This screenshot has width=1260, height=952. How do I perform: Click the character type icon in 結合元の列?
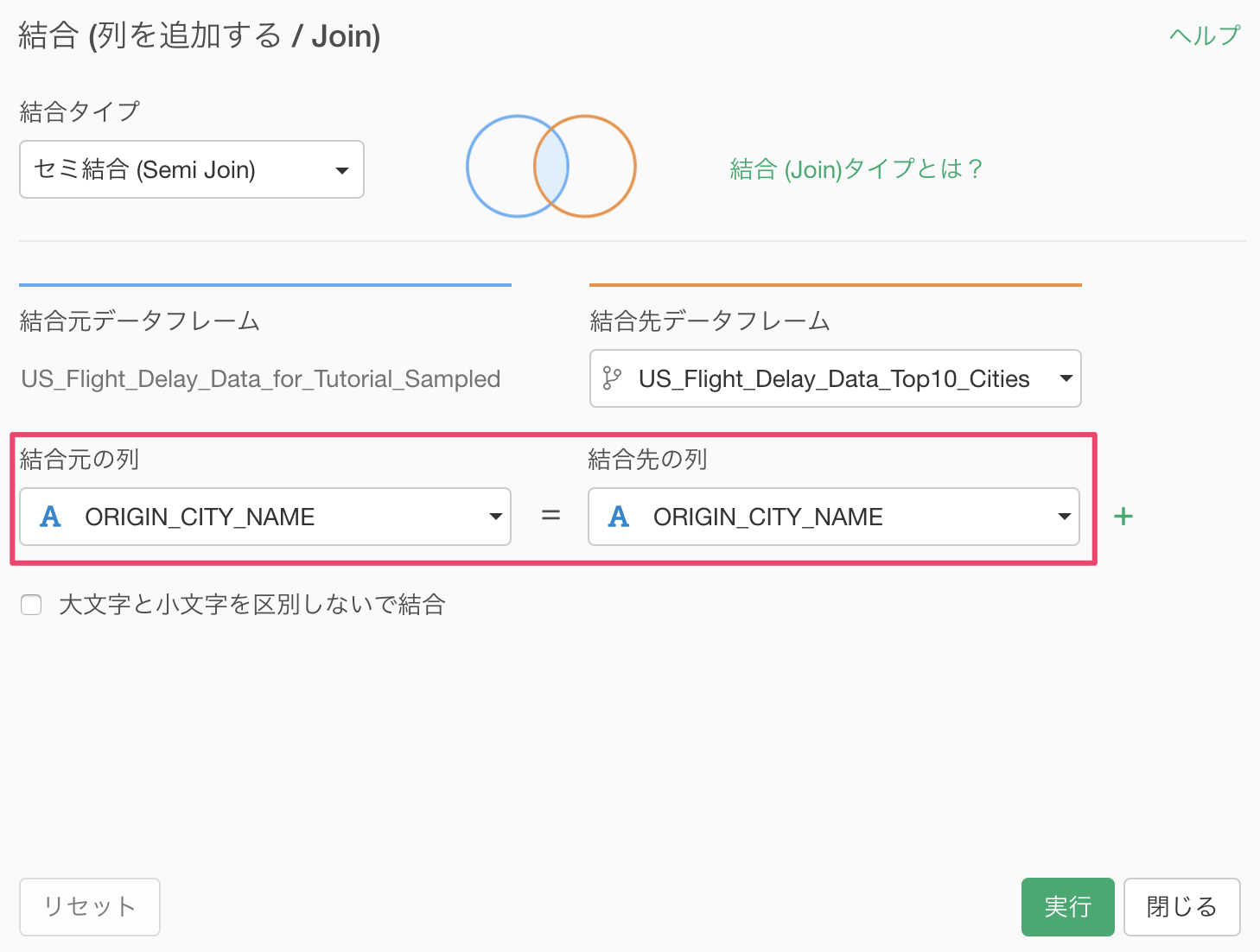click(51, 517)
